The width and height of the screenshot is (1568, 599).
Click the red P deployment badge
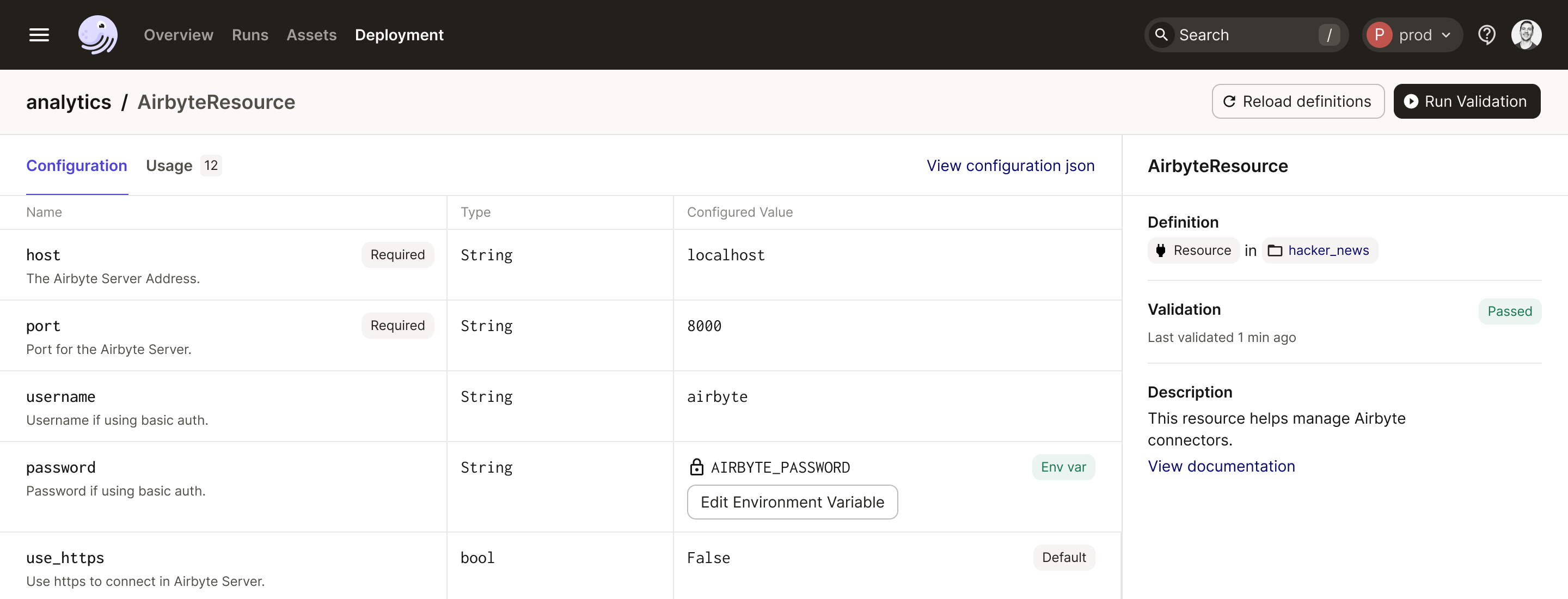coord(1379,35)
